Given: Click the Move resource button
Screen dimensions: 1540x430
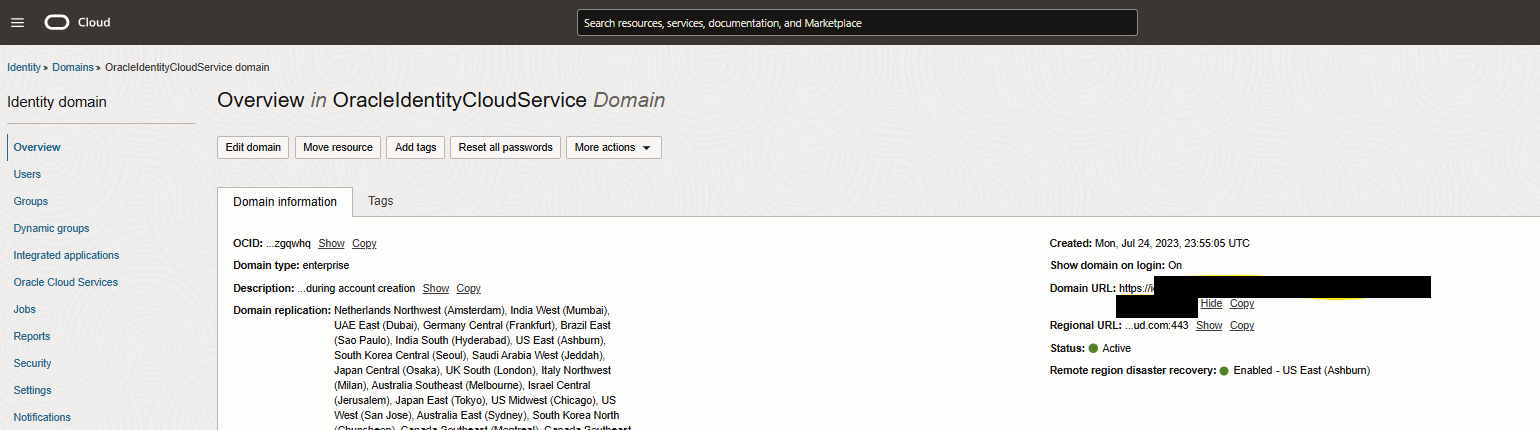Looking at the screenshot, I should tap(338, 147).
